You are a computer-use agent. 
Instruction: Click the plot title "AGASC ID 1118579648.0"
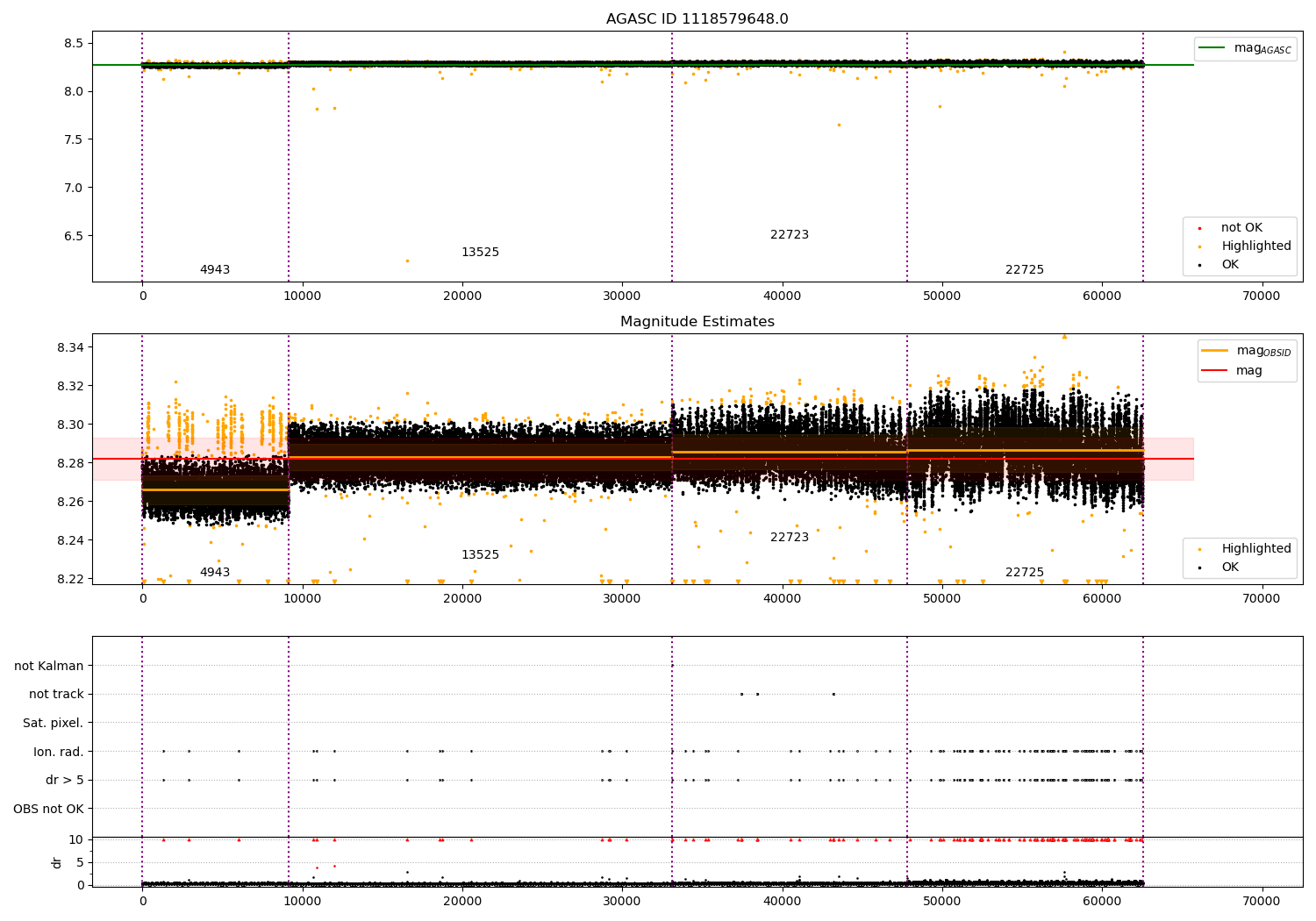[x=697, y=19]
